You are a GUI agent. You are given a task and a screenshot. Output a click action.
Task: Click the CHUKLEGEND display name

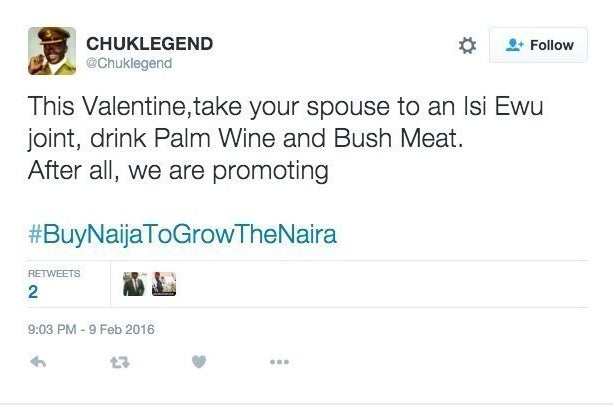point(150,44)
